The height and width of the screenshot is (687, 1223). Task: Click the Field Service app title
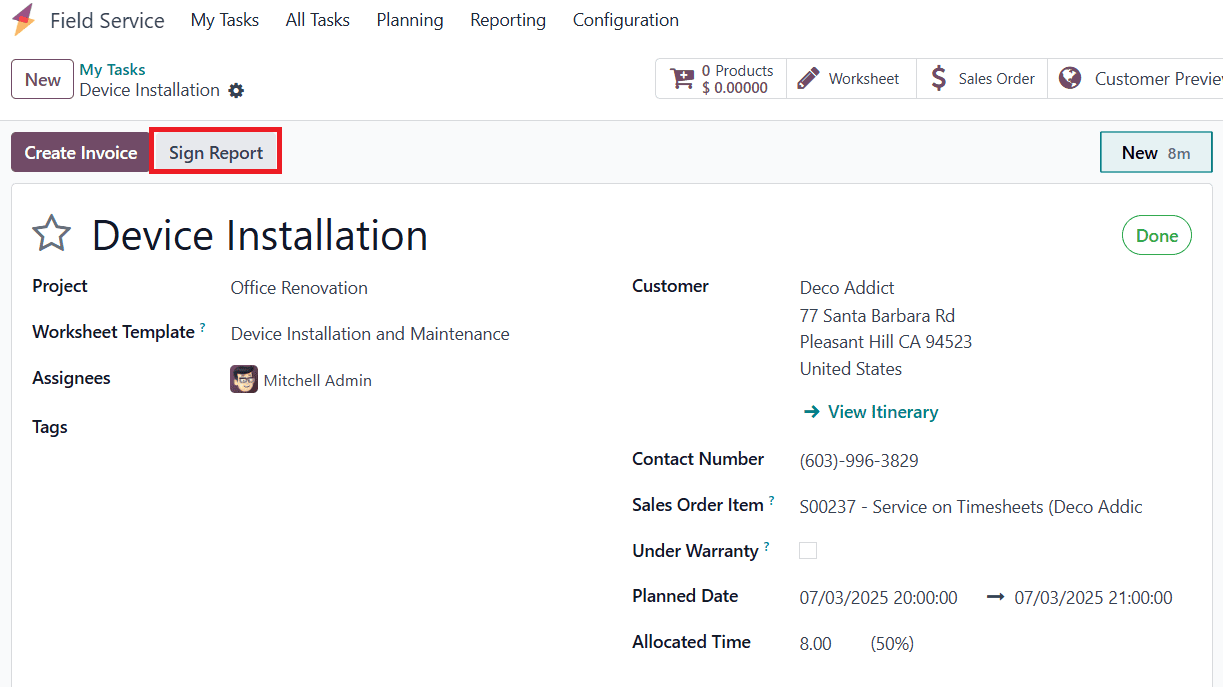tap(107, 20)
